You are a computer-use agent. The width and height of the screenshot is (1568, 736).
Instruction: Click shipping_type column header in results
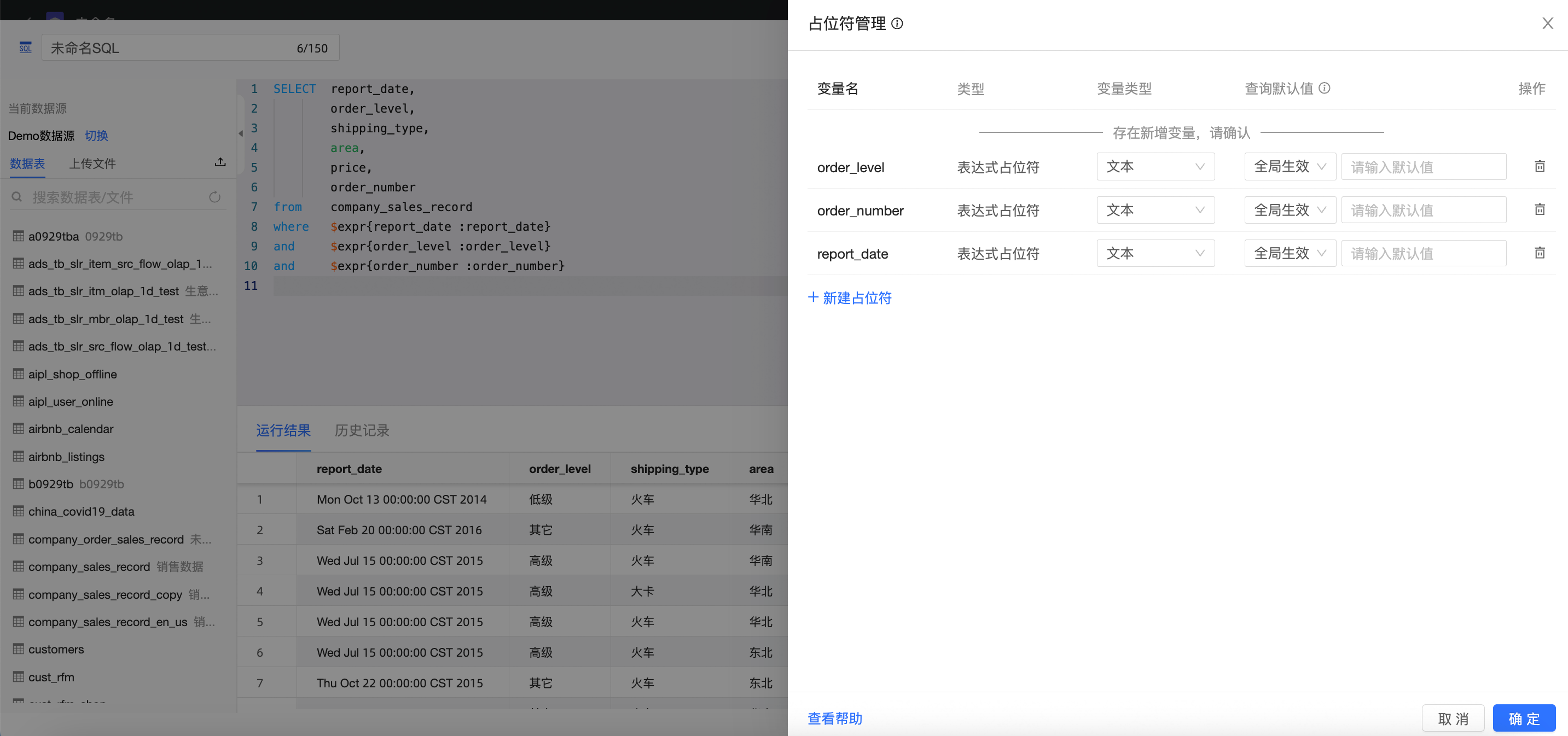point(670,469)
